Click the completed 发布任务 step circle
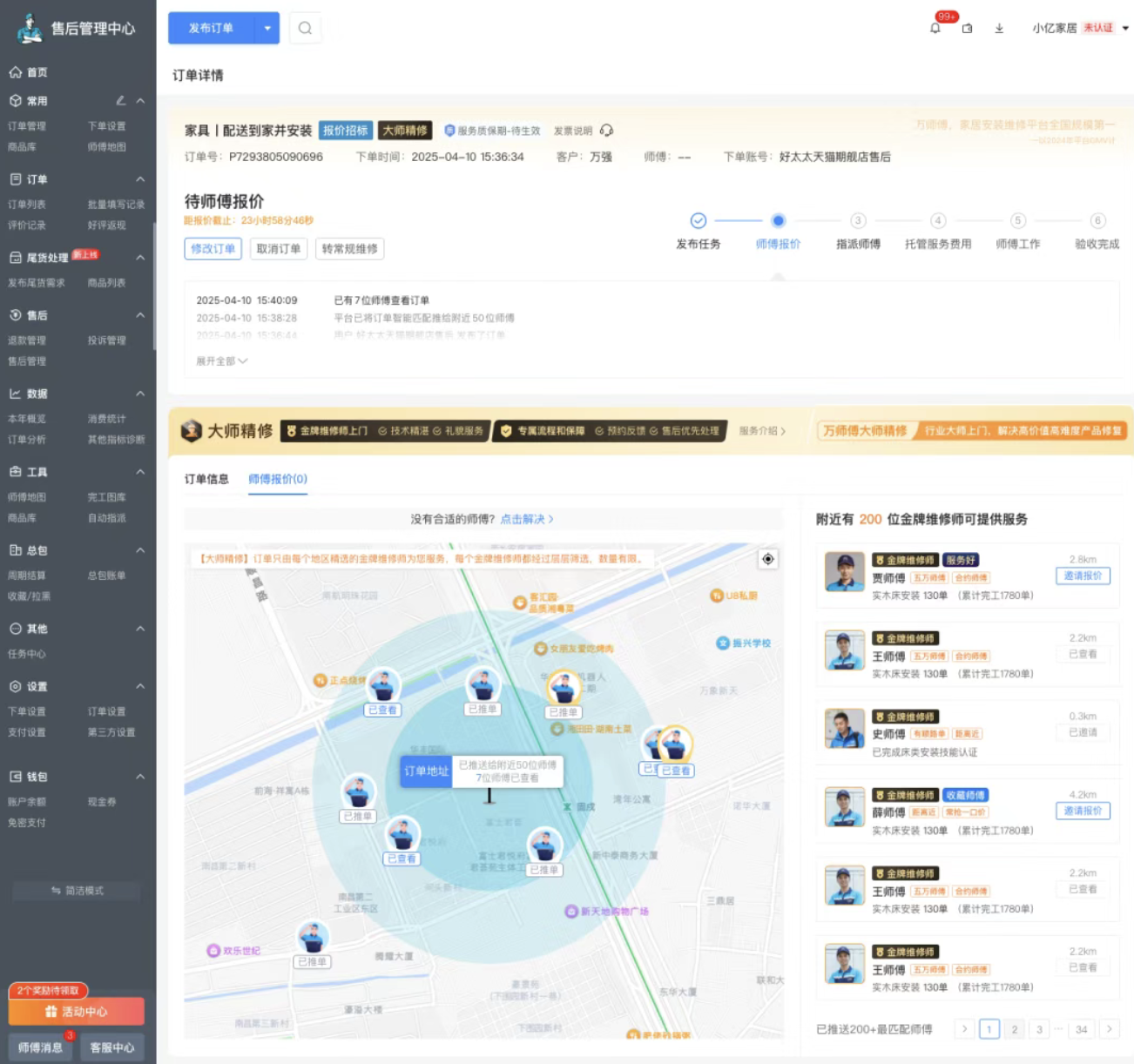 click(x=699, y=220)
